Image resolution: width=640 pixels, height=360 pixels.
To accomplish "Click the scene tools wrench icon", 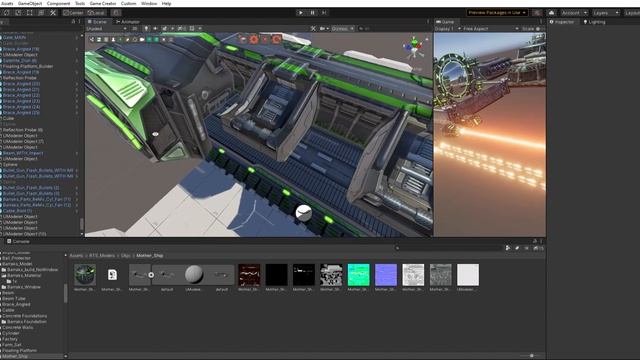I will click(x=313, y=29).
